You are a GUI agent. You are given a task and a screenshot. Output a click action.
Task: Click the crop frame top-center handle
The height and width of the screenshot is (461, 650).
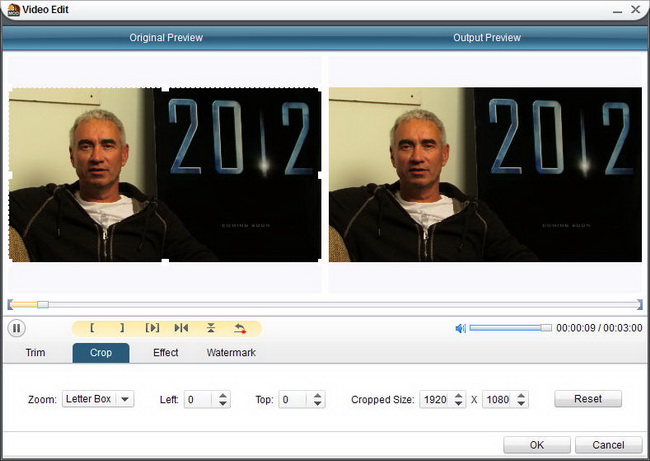coord(165,88)
